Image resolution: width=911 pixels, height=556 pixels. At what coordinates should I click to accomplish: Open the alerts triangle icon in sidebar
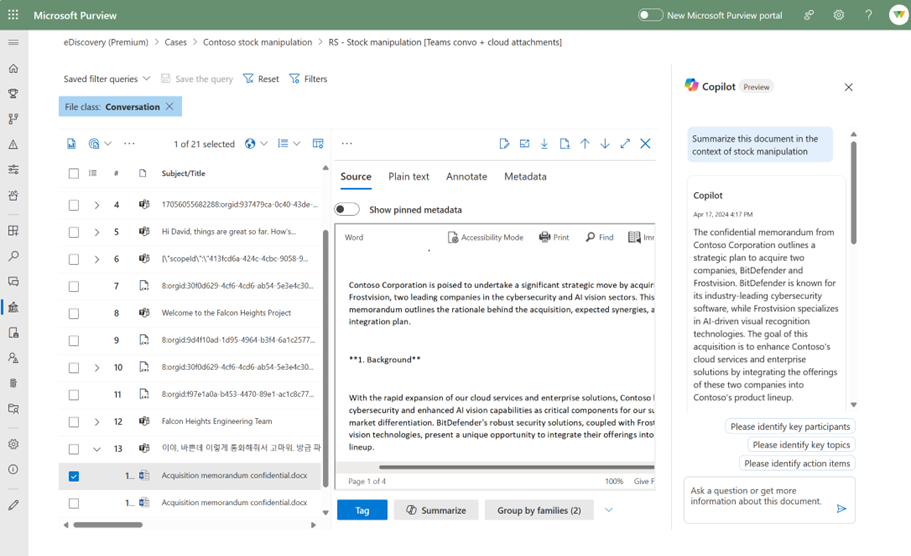(13, 144)
